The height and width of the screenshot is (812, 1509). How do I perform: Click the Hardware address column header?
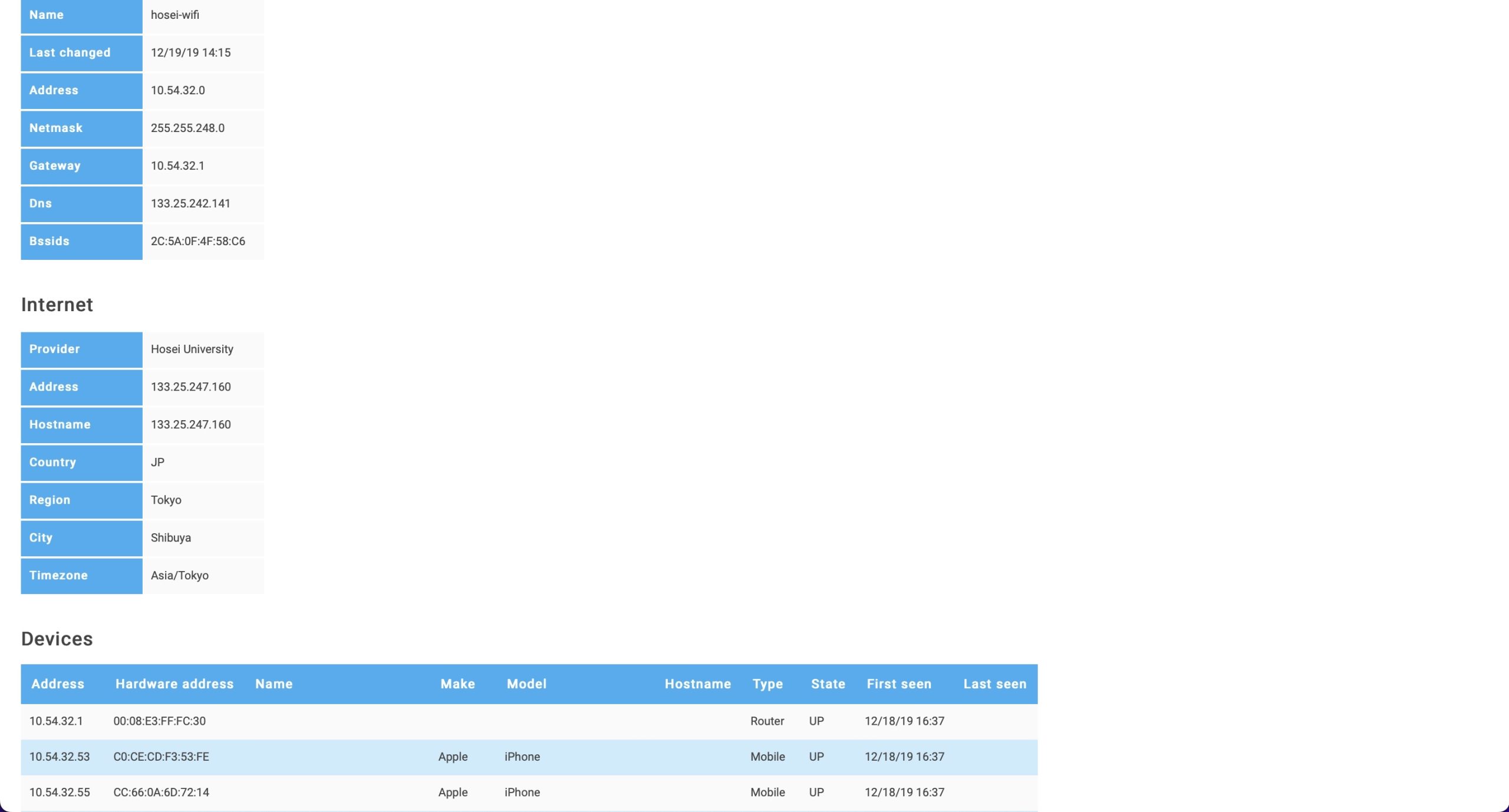pyautogui.click(x=174, y=684)
